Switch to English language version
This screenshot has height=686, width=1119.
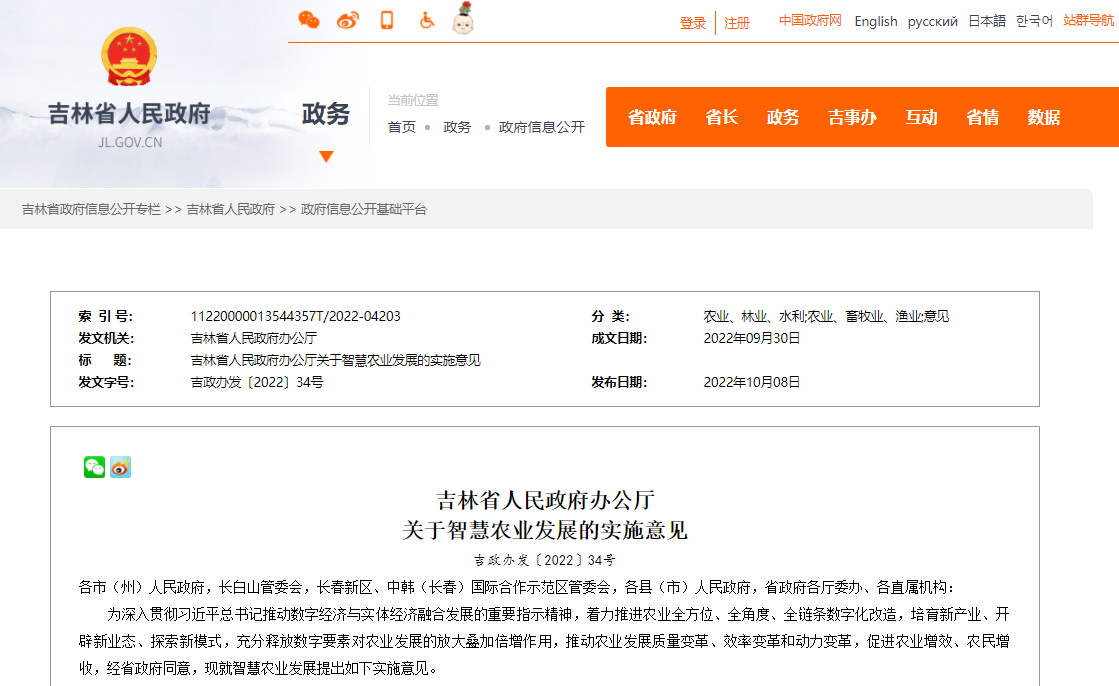tap(876, 21)
